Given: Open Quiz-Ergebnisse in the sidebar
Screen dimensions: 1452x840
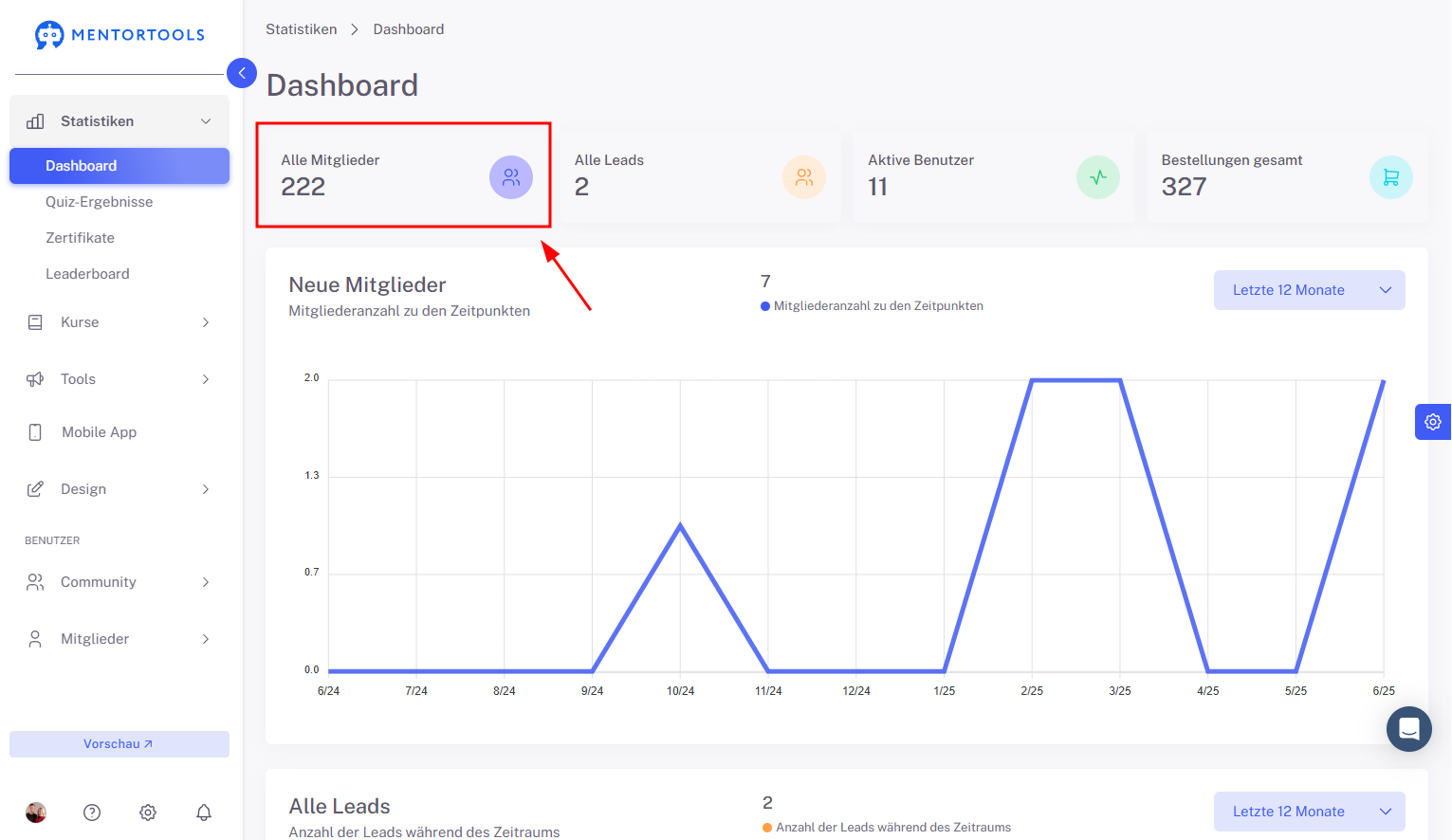Looking at the screenshot, I should coord(99,202).
